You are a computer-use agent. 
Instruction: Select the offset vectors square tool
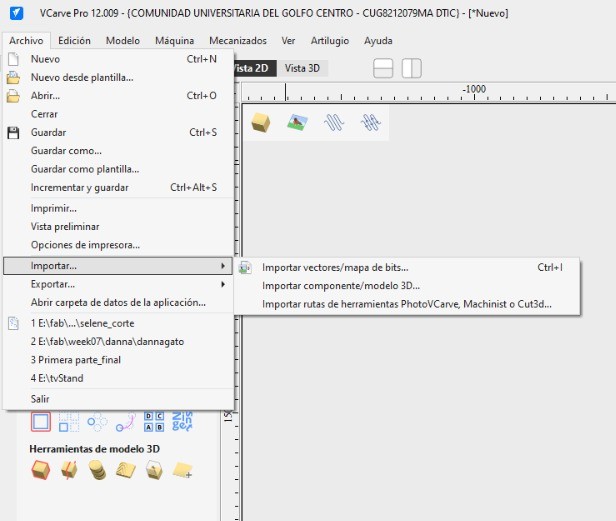(41, 422)
